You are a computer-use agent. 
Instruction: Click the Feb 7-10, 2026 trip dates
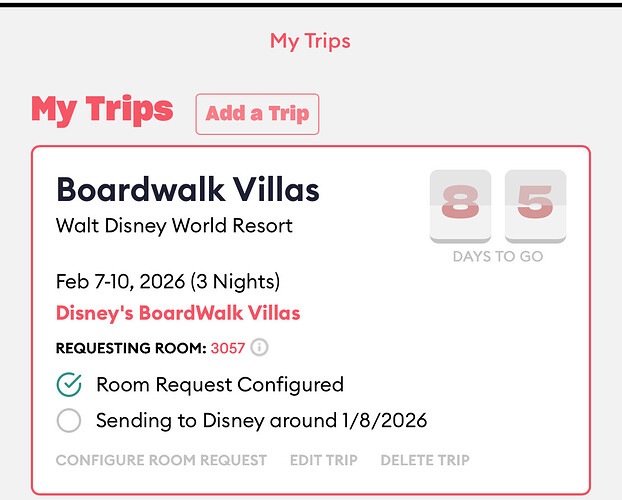click(168, 281)
